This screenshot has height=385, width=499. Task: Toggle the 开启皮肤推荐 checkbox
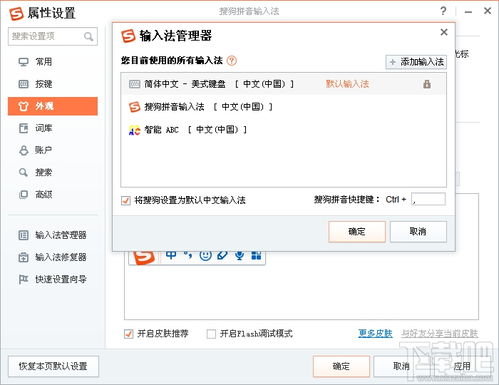128,334
